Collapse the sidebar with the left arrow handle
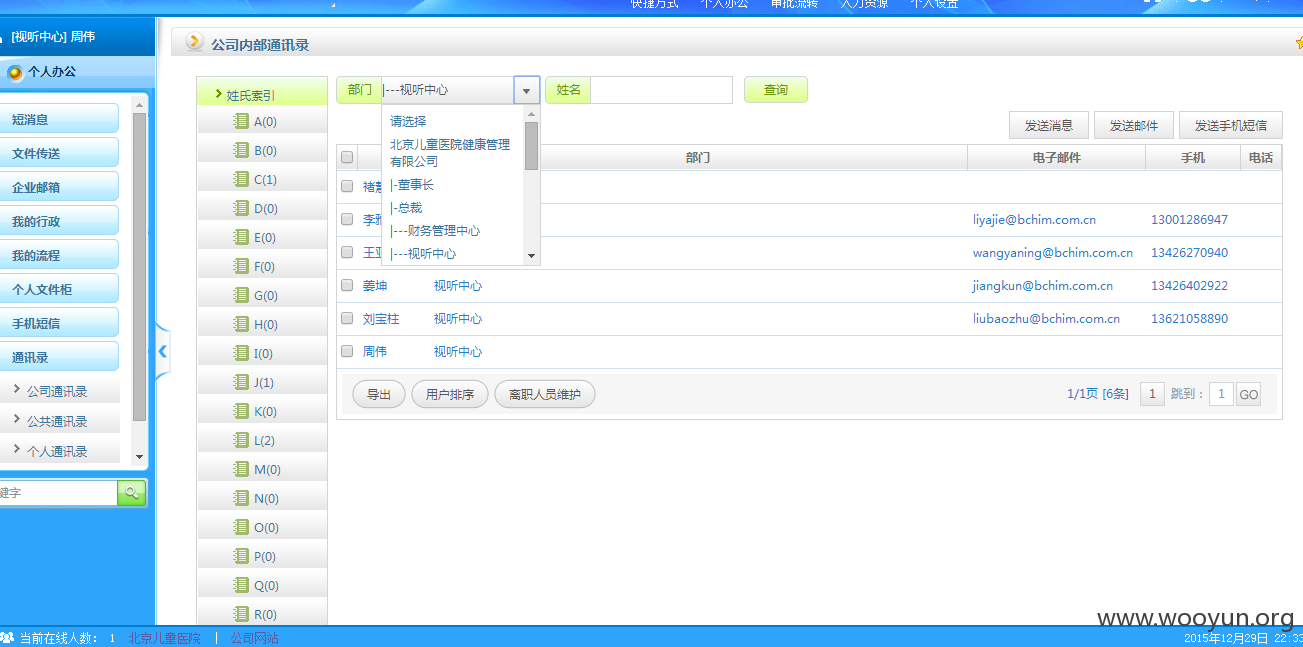This screenshot has height=647, width=1303. (163, 351)
